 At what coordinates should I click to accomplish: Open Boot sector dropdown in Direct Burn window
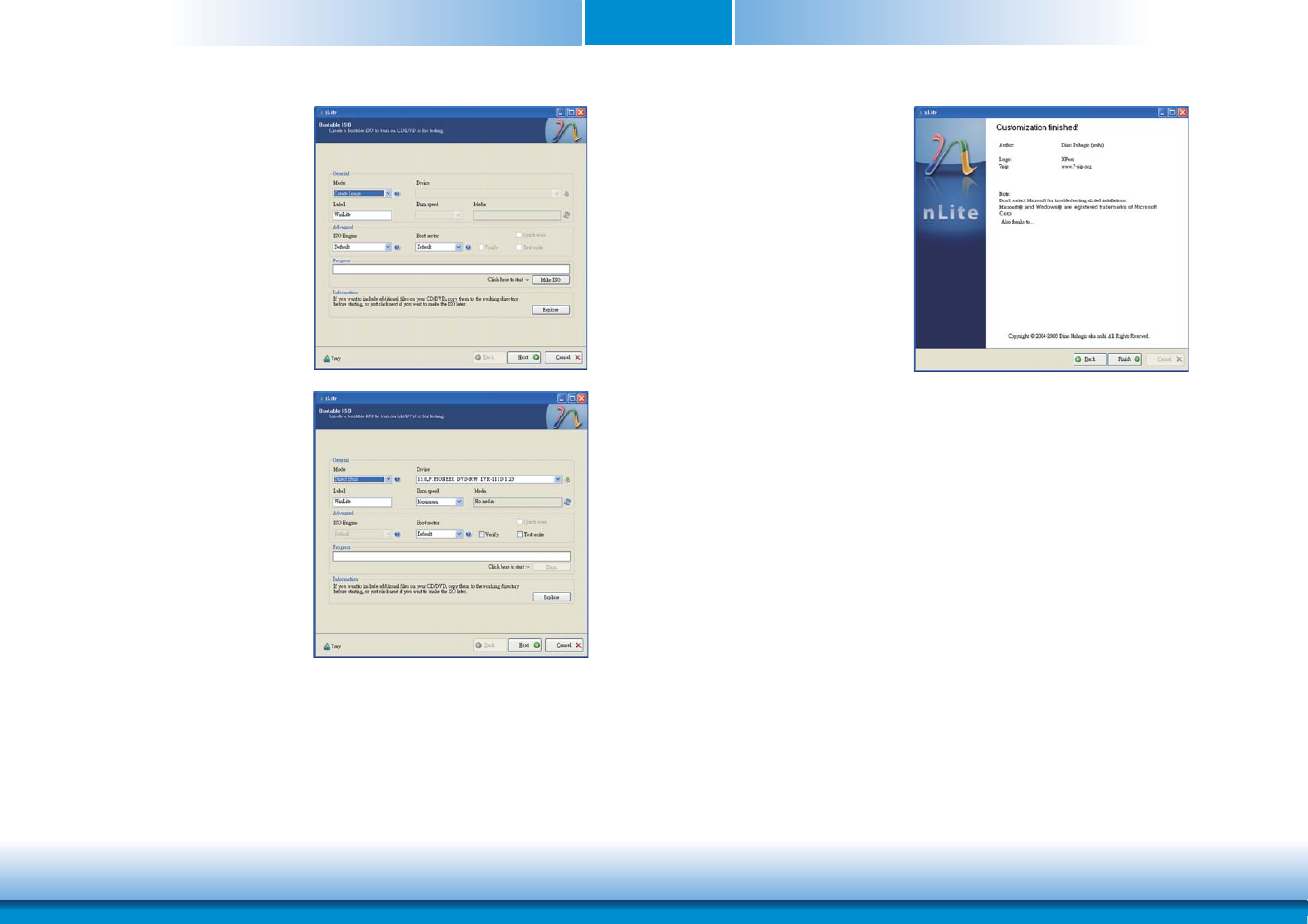click(x=440, y=534)
